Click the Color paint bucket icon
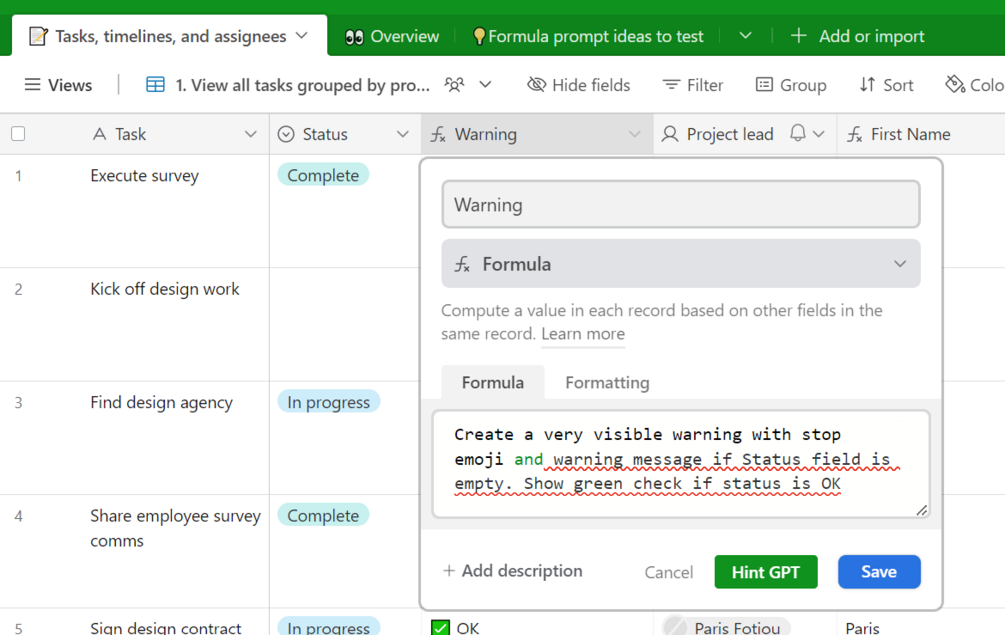 (955, 85)
